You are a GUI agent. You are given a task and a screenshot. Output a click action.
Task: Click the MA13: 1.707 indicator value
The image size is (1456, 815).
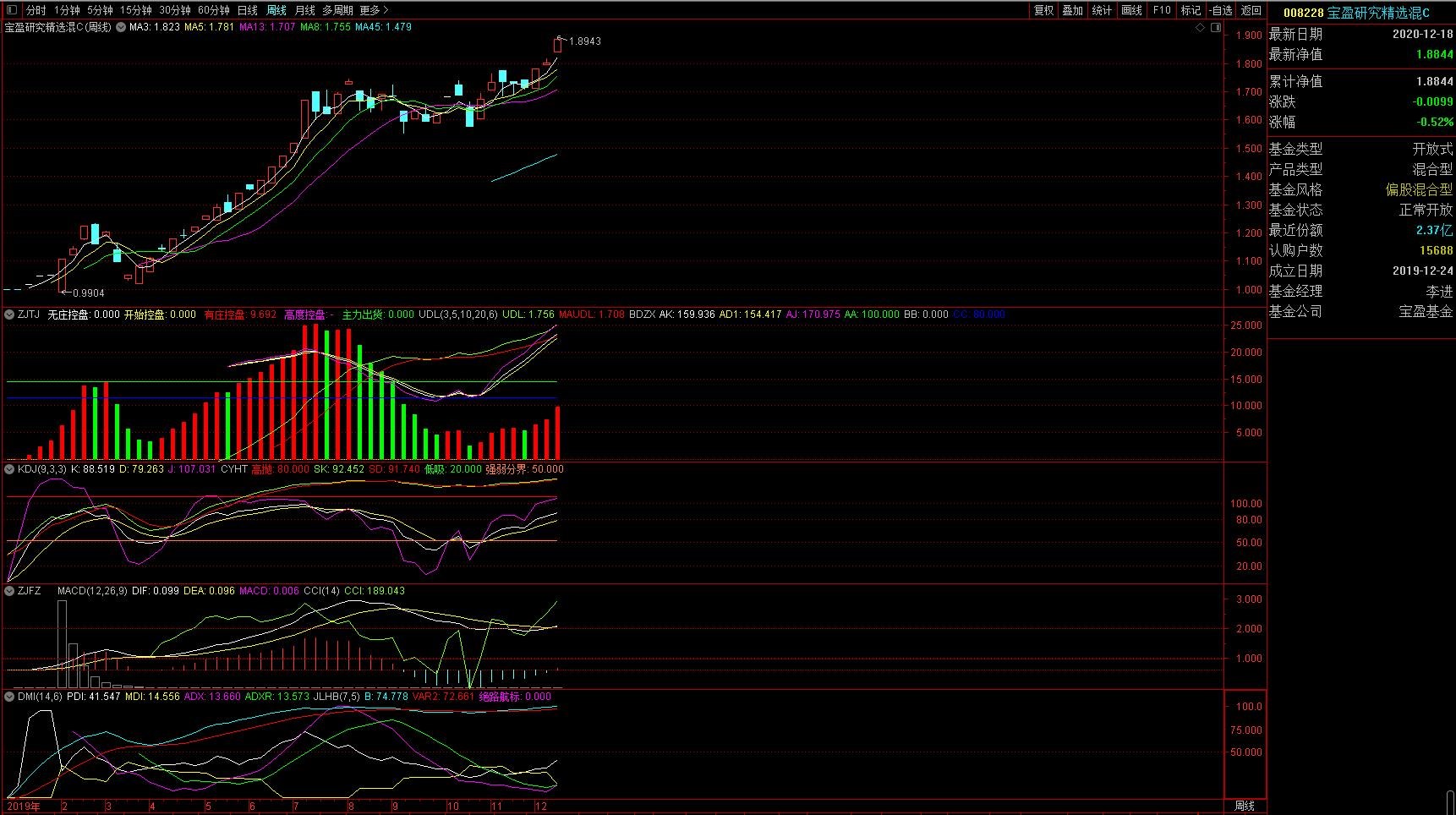267,27
